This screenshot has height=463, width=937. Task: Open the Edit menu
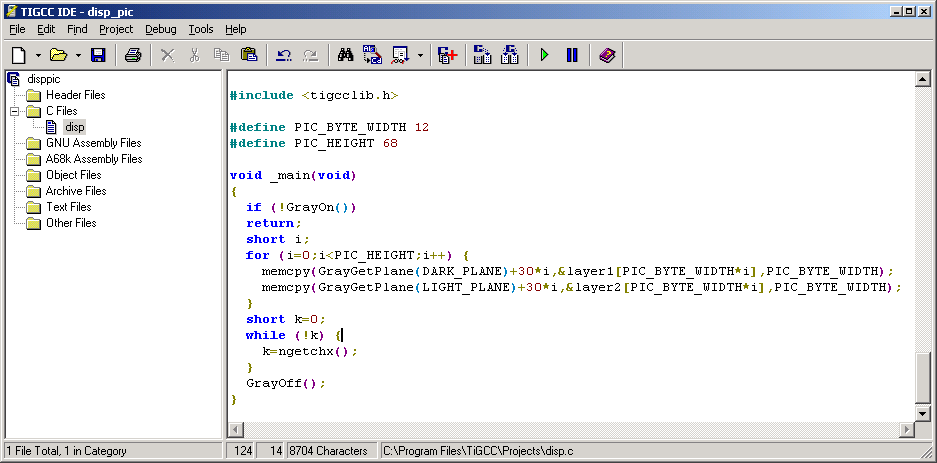coord(46,29)
